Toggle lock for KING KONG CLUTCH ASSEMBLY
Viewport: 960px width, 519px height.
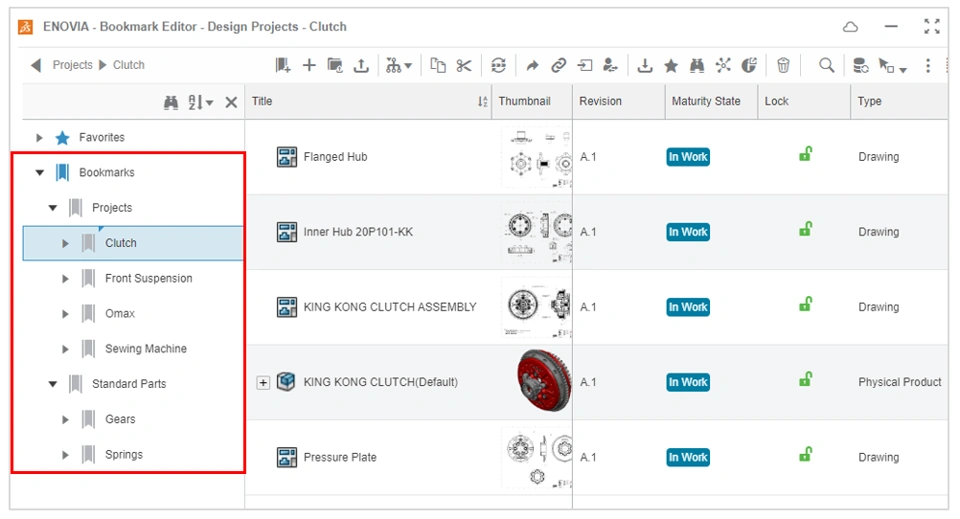click(805, 304)
